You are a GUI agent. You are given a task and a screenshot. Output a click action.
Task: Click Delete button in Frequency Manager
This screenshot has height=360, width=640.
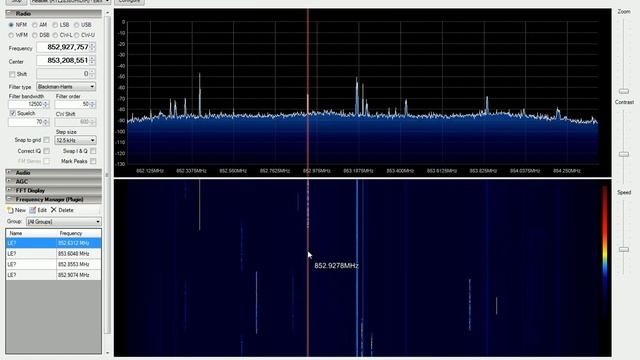tap(62, 210)
